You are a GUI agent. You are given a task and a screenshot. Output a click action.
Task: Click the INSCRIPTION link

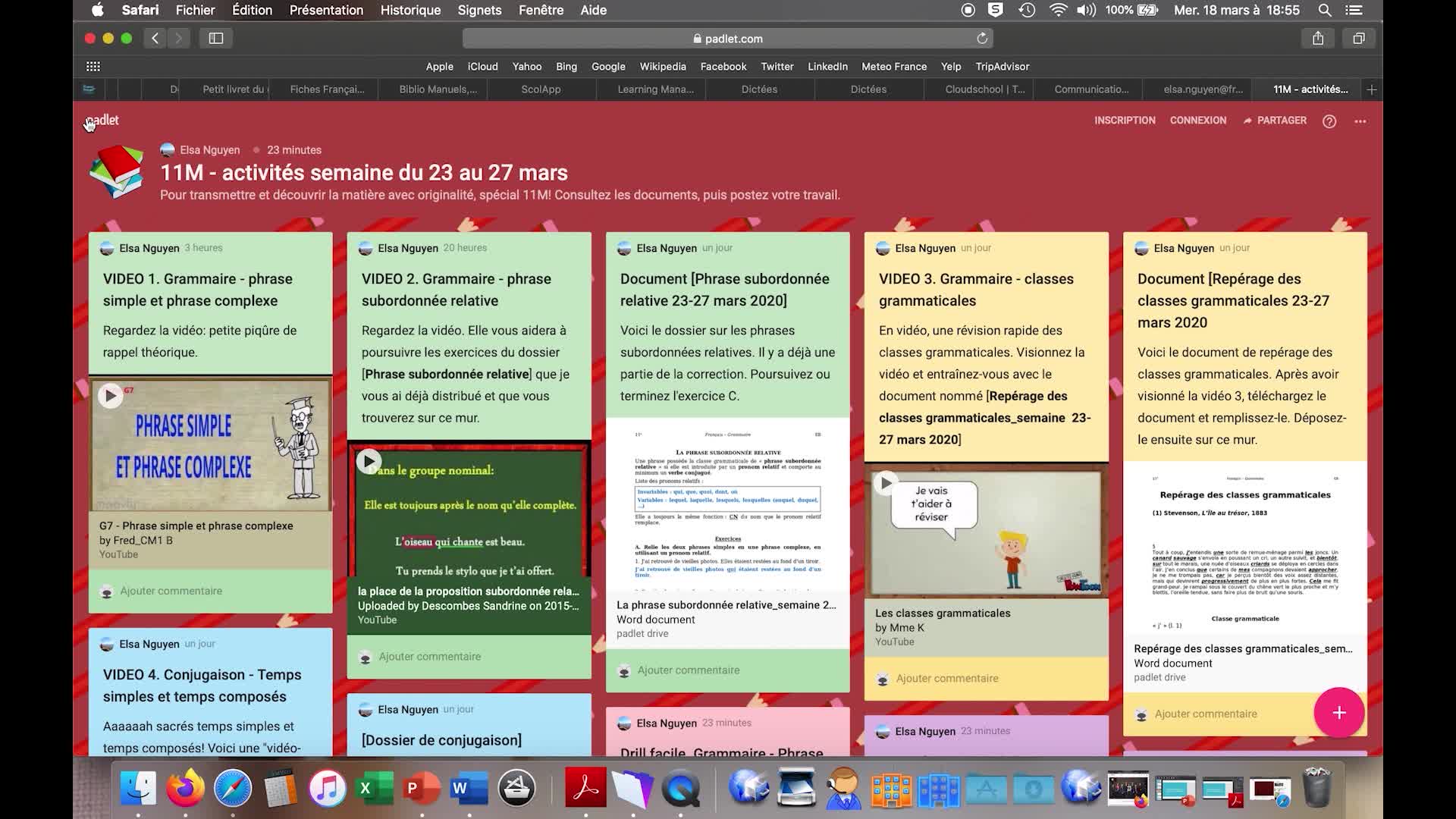1124,121
